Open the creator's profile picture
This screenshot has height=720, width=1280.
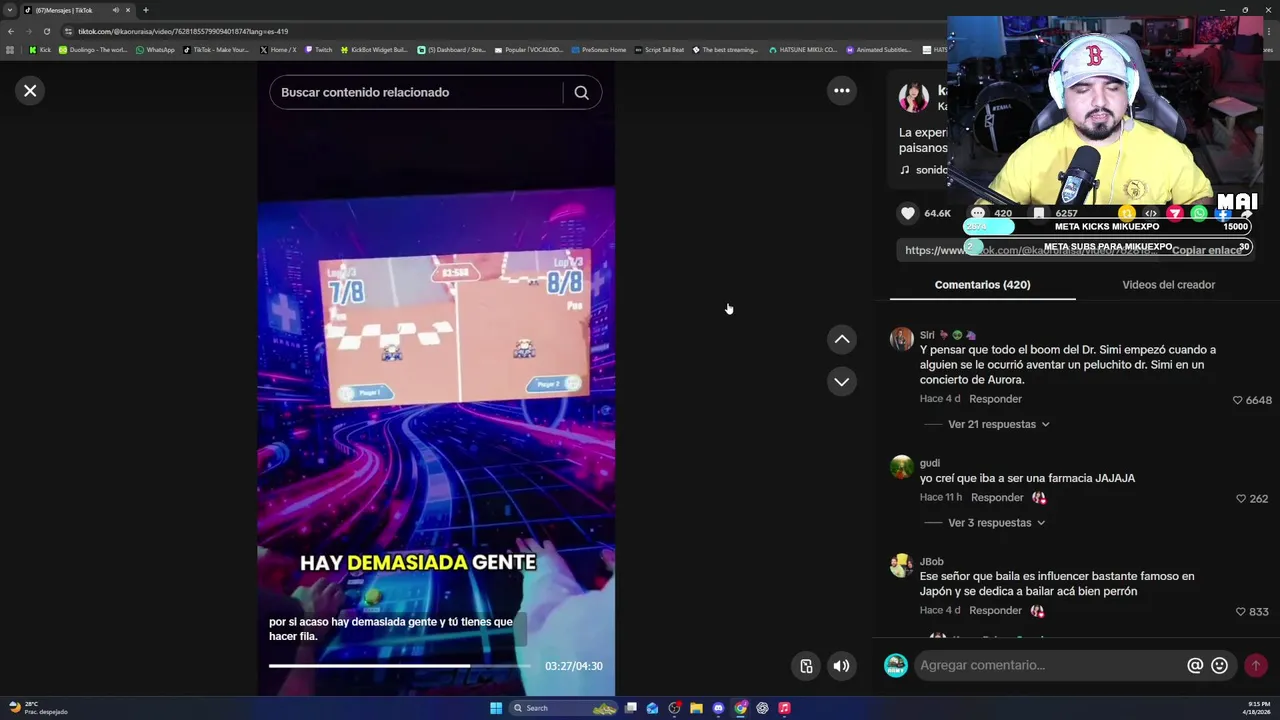point(913,98)
